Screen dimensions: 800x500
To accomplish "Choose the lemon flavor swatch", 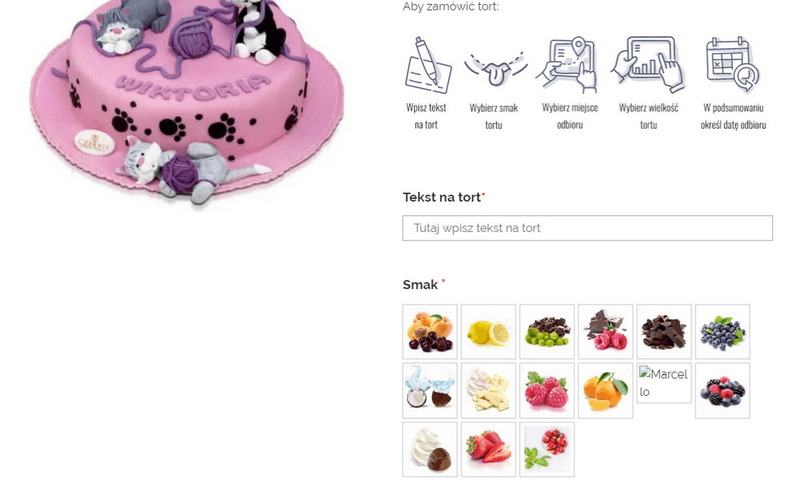I will (488, 332).
